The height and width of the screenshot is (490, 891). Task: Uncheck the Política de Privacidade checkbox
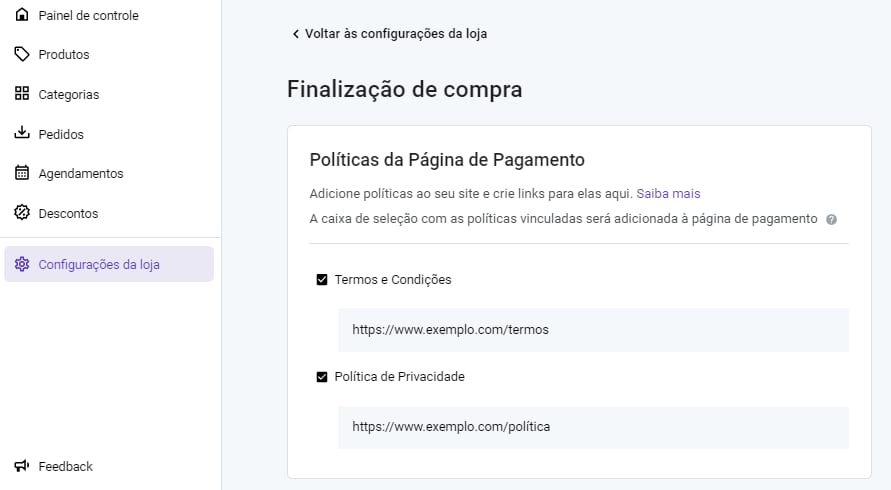[322, 377]
